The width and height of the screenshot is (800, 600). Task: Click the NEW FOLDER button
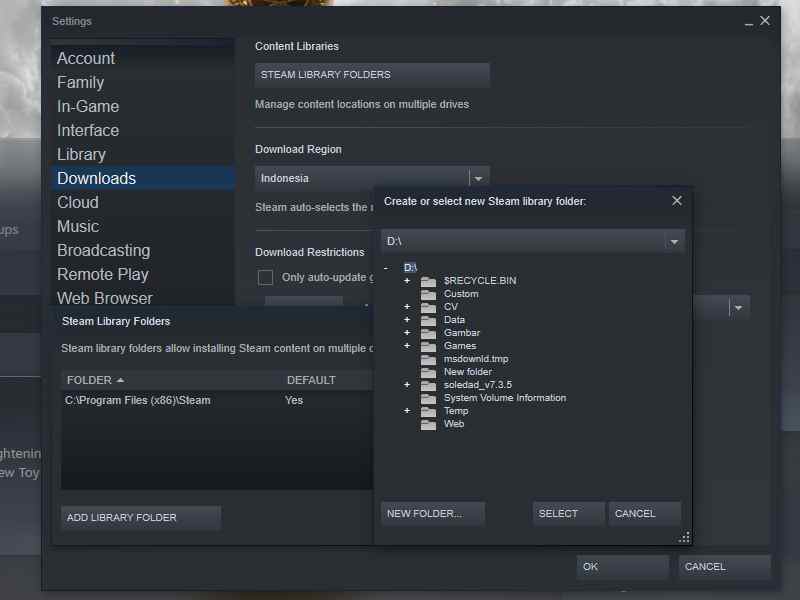pos(432,513)
